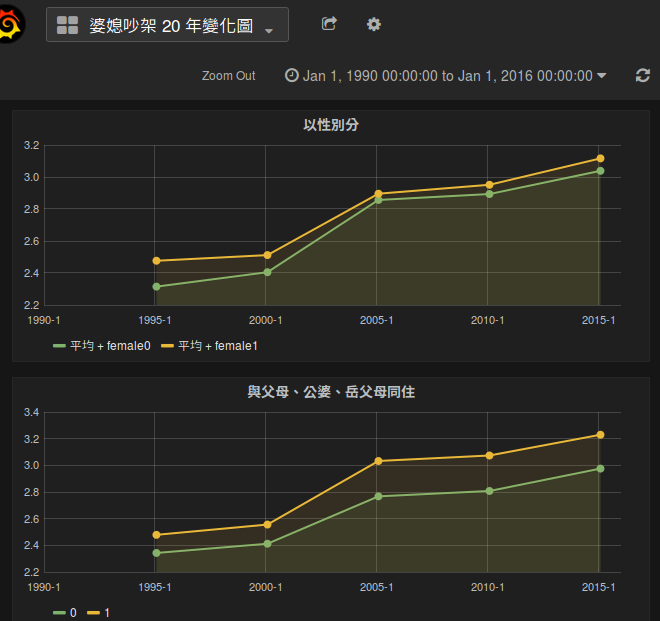Open the 與父母、公婆、岳父母同住 panel title menu
This screenshot has height=621, width=660.
coord(330,392)
